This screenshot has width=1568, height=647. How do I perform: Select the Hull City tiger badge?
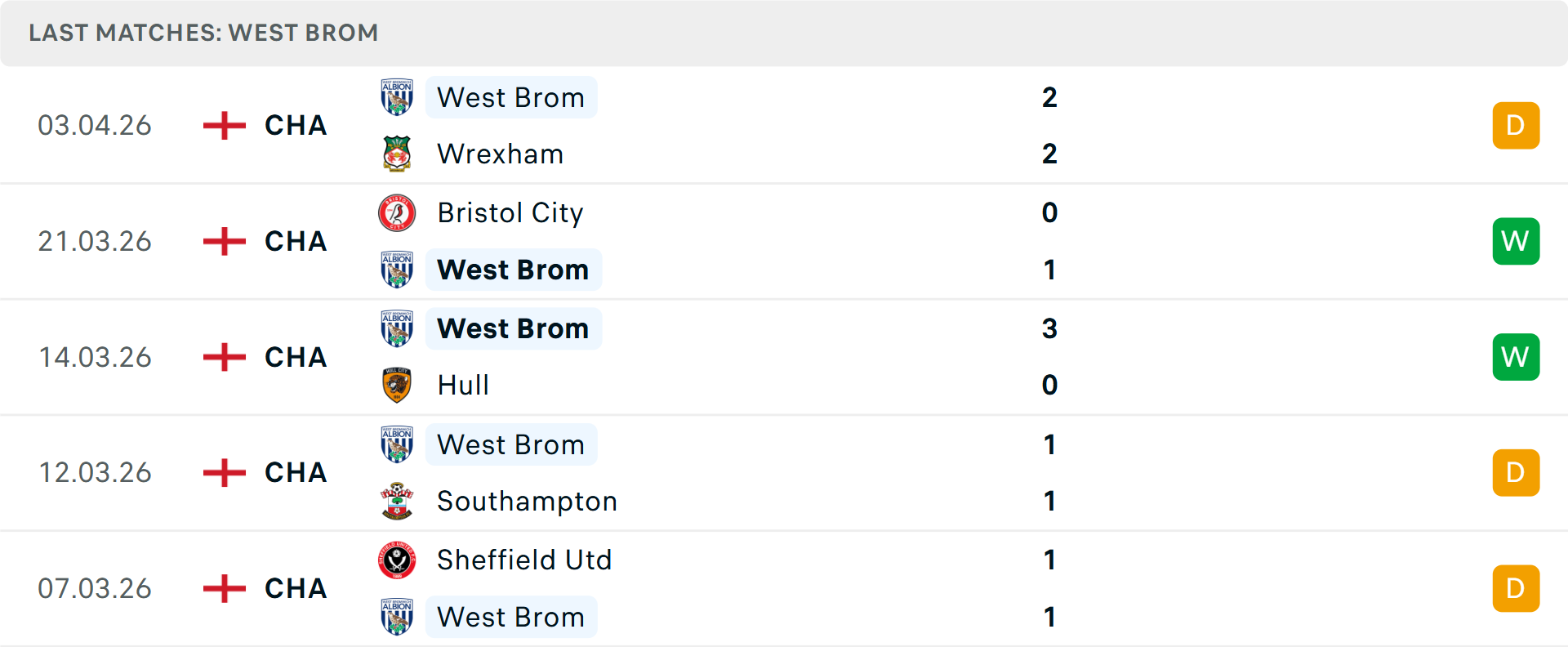pos(397,385)
